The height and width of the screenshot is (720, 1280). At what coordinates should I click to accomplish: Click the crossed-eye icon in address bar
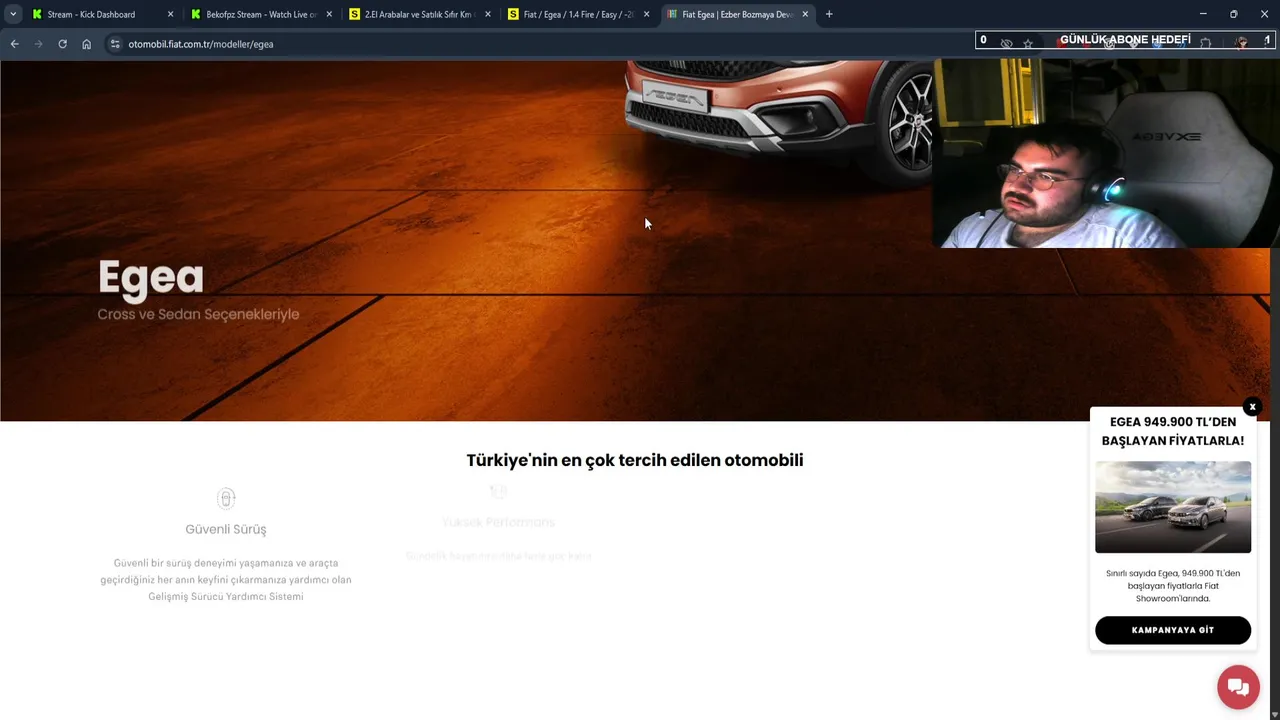(1006, 44)
